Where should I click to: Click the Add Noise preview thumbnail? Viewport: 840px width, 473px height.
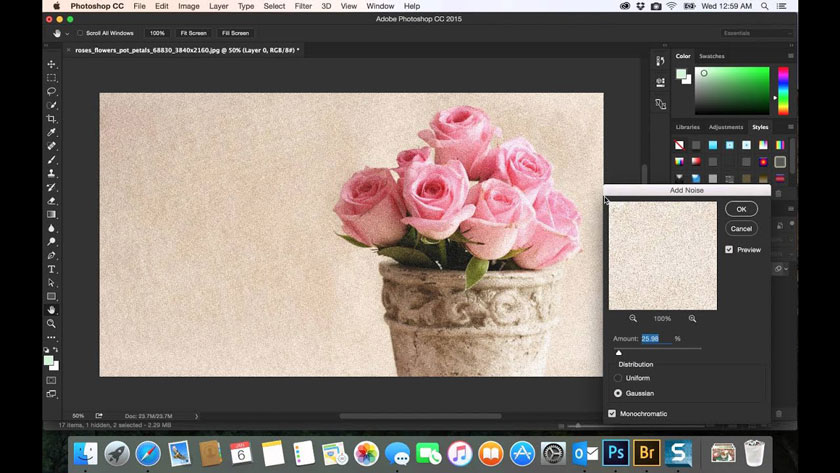click(663, 256)
